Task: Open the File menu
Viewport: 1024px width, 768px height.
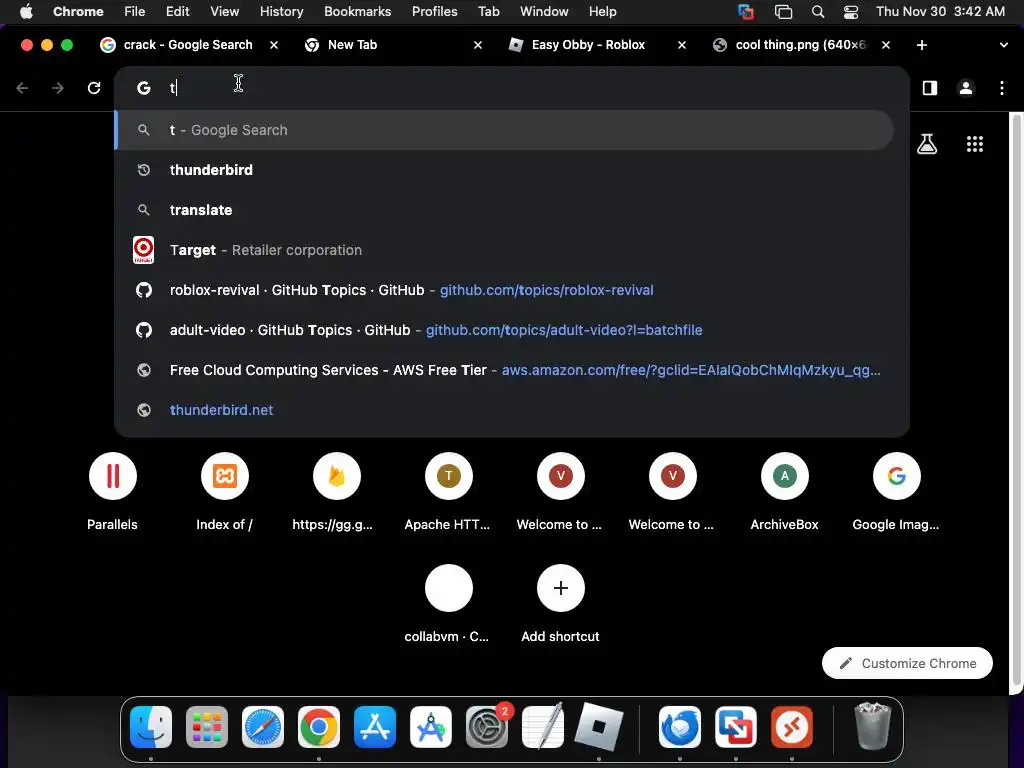Action: click(135, 11)
